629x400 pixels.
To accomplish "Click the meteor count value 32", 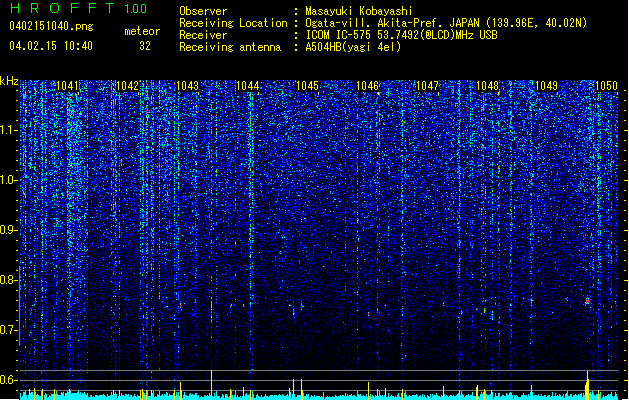I will pyautogui.click(x=145, y=46).
